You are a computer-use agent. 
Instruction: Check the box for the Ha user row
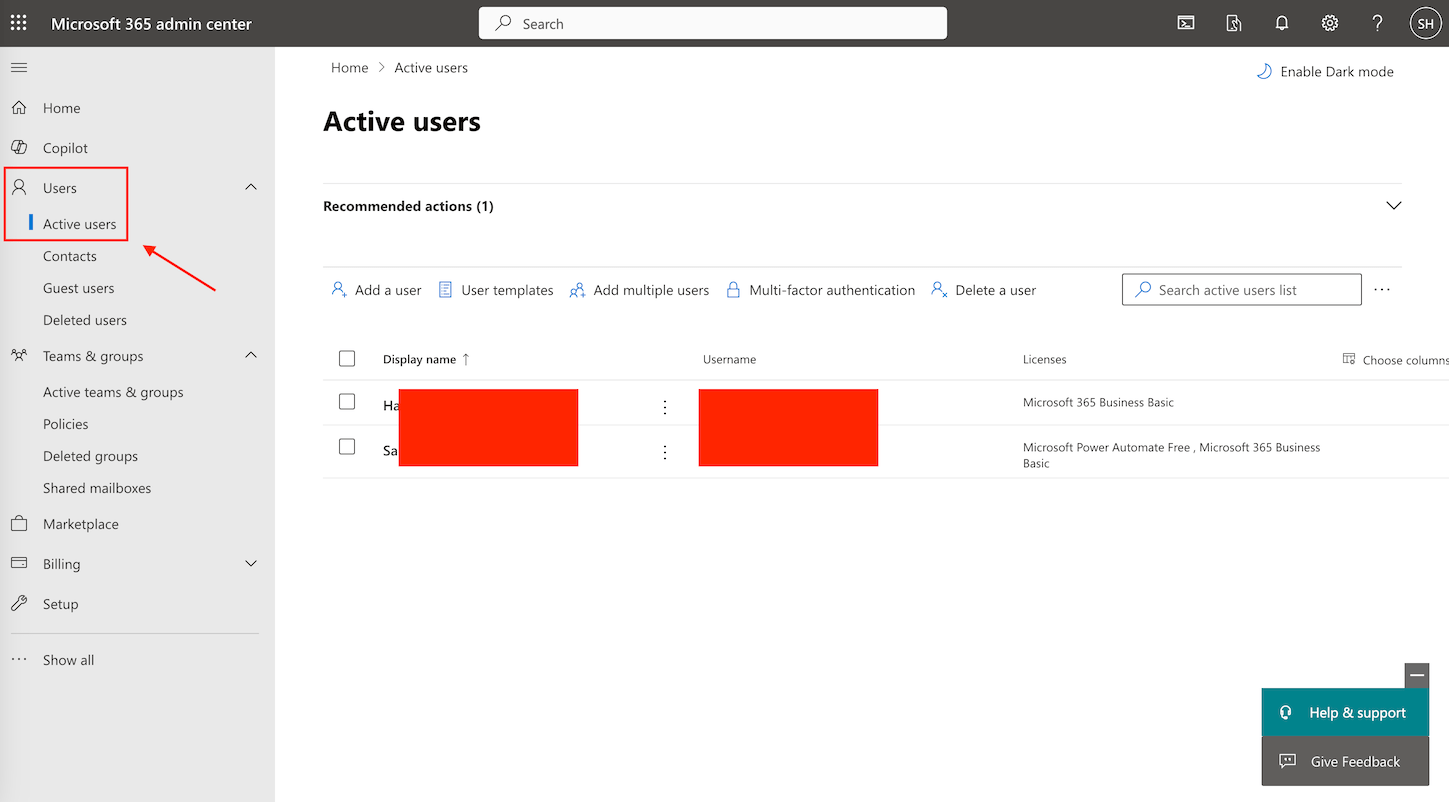347,401
